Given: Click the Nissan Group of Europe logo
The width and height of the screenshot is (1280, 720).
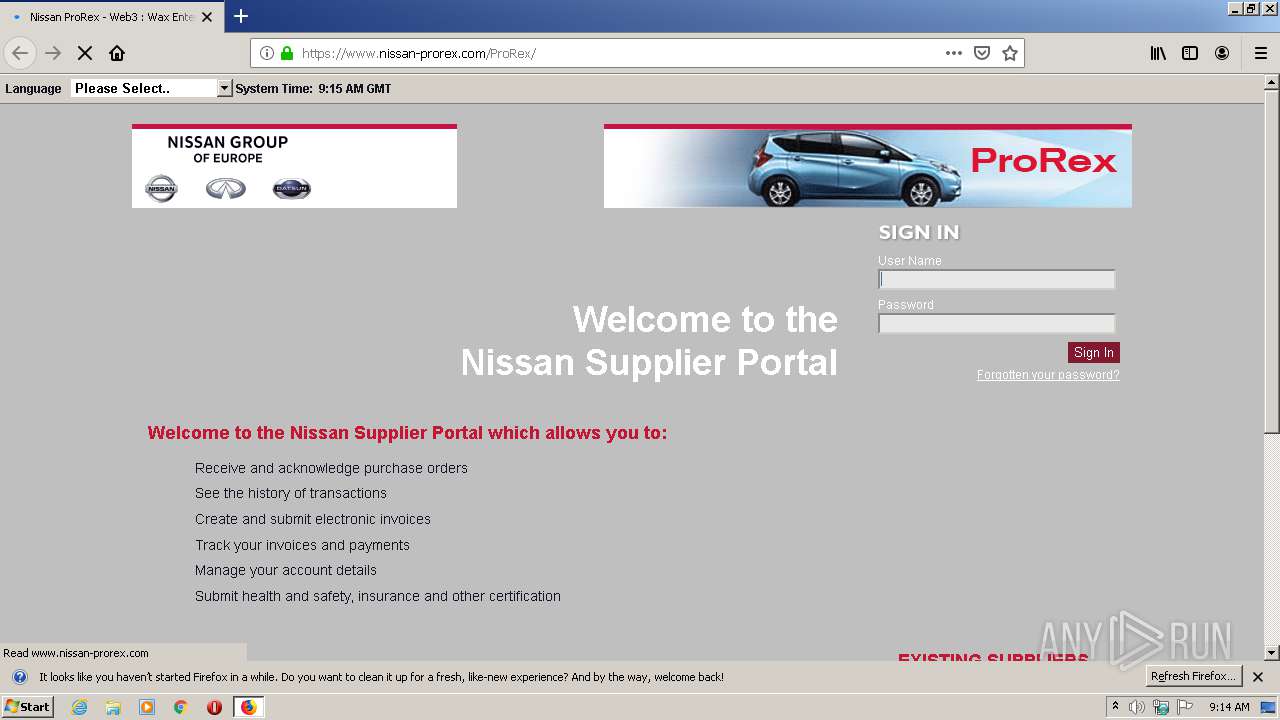Looking at the screenshot, I should [294, 166].
